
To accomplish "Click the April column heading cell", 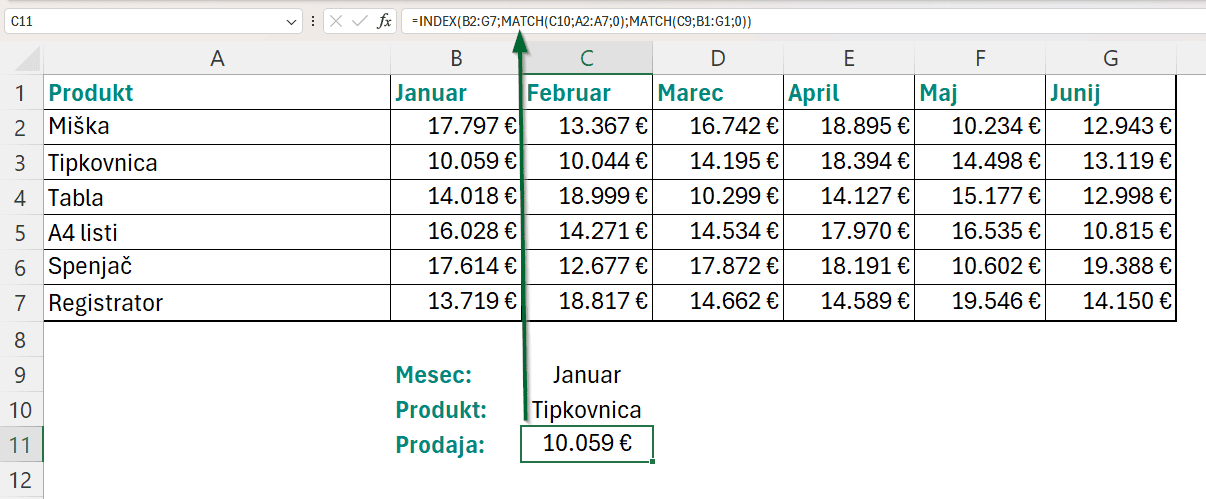I will [x=848, y=93].
